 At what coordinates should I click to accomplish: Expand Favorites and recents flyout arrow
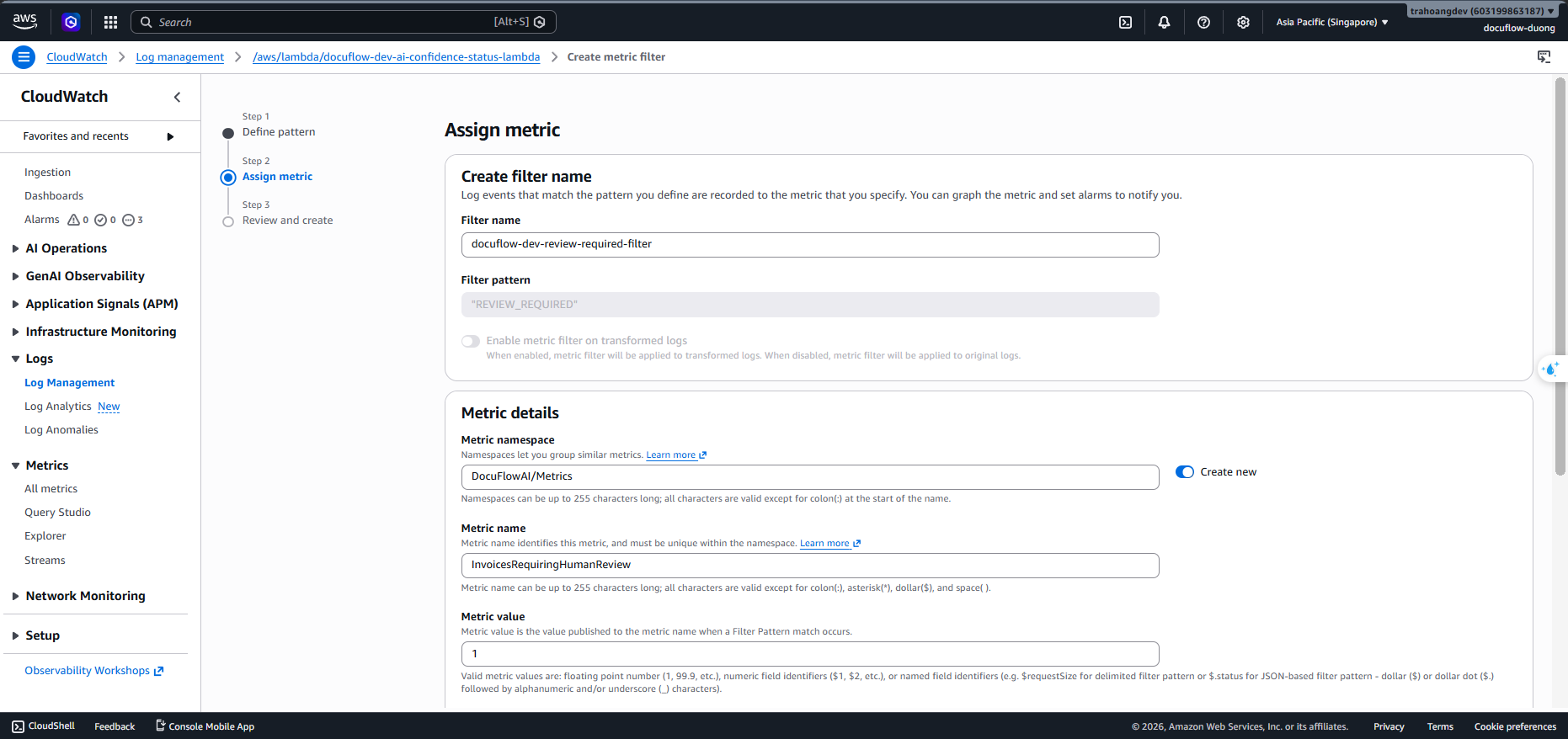[x=170, y=136]
